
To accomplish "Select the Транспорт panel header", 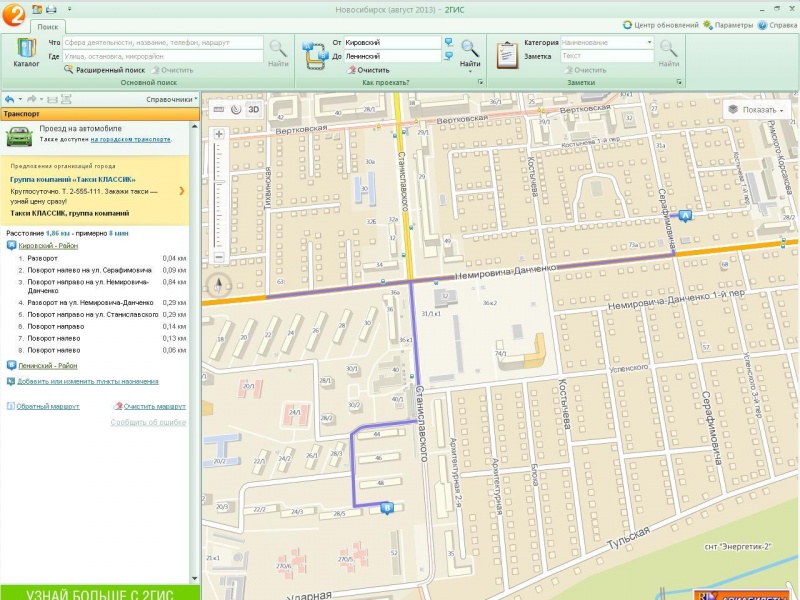I will click(100, 114).
